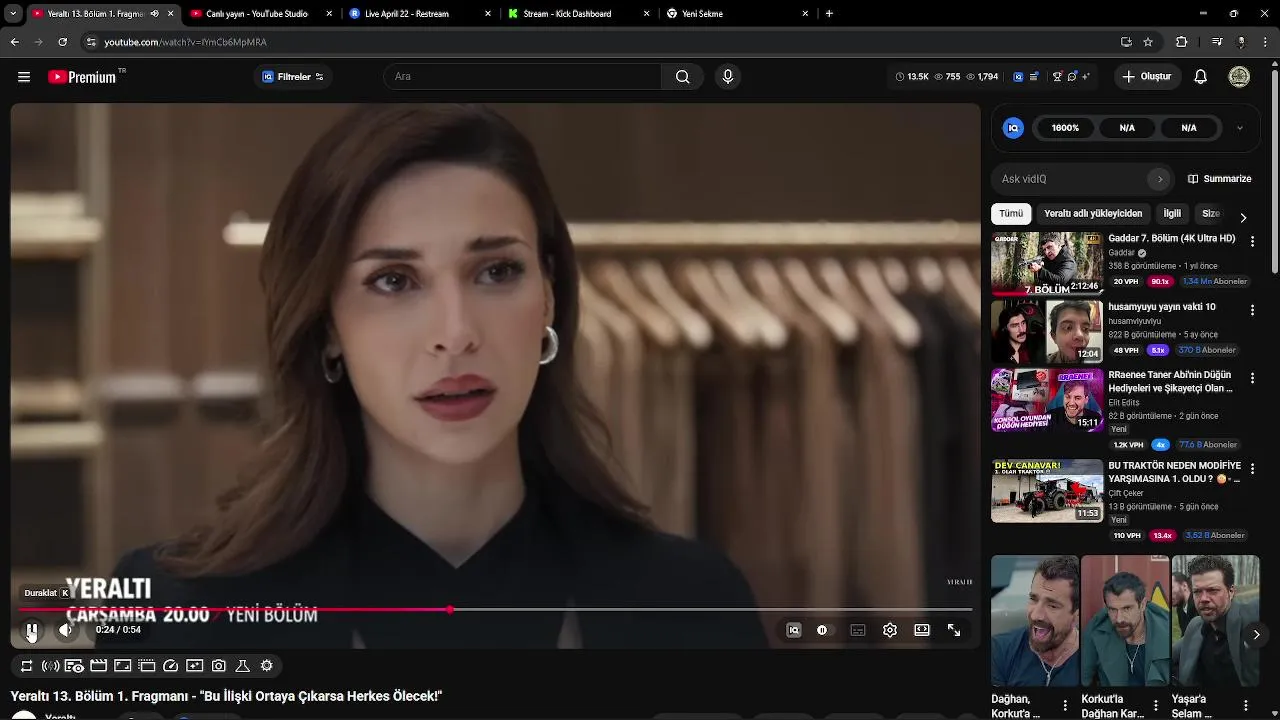Image resolution: width=1280 pixels, height=720 pixels.
Task: Open the vidIQ trophy icon
Action: 1057,77
